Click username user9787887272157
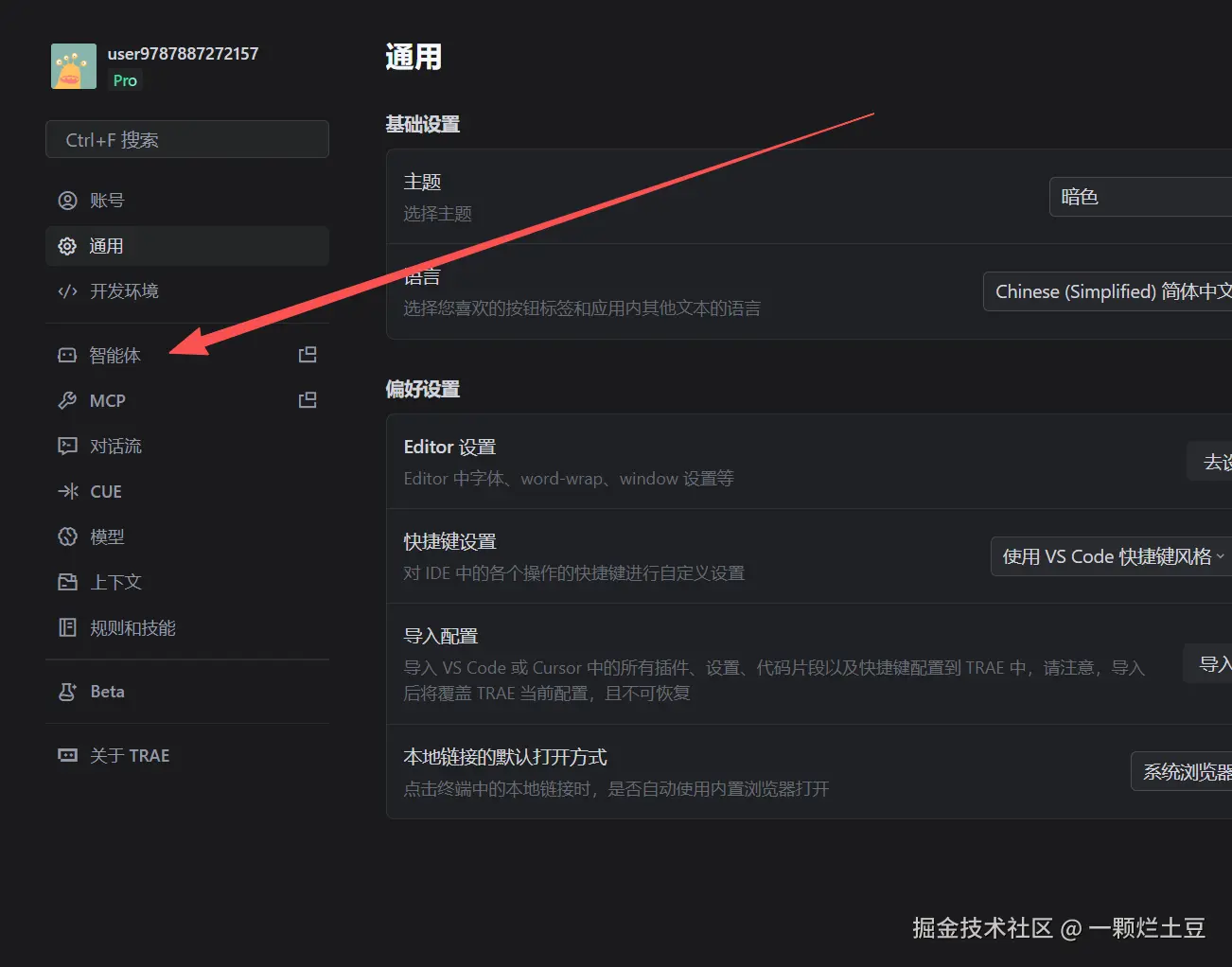The image size is (1232, 967). click(x=183, y=54)
